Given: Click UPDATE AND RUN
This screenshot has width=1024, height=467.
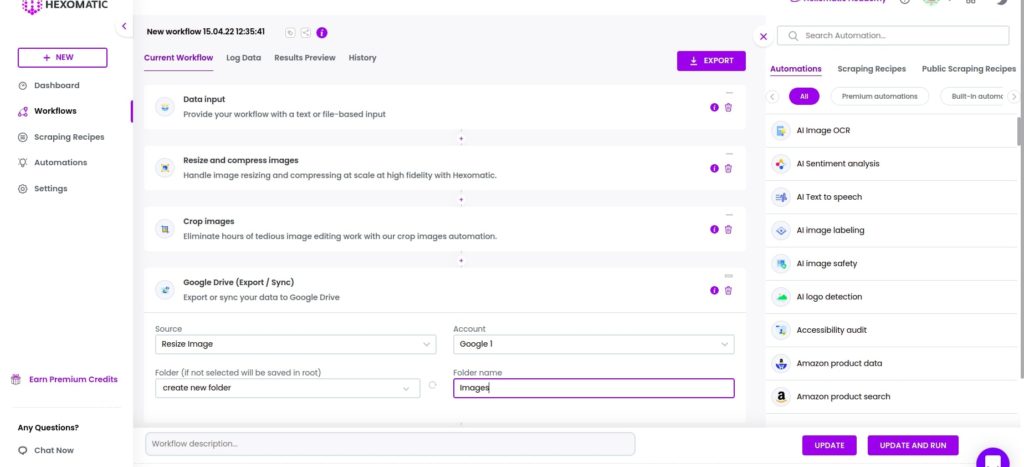Looking at the screenshot, I should tap(913, 445).
